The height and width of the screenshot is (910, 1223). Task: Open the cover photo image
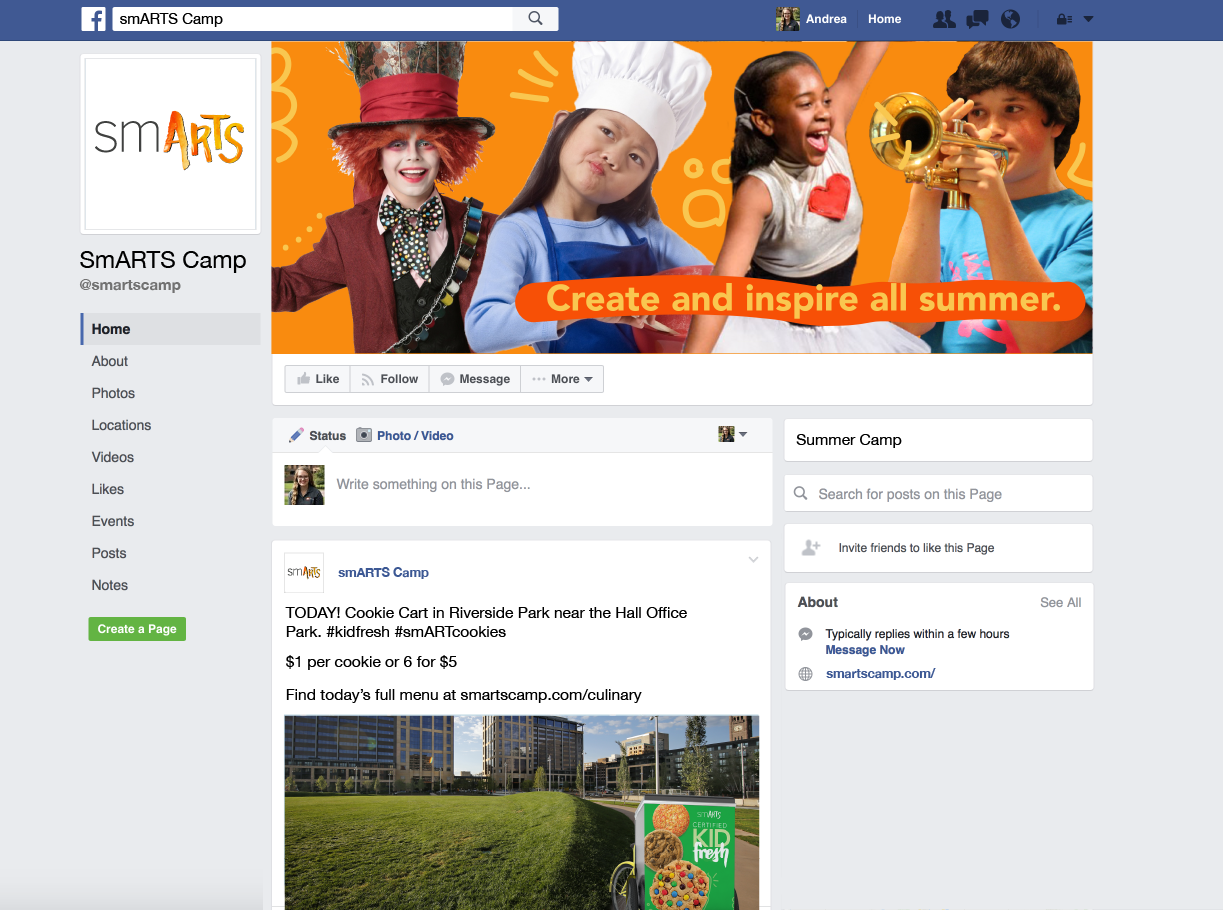pyautogui.click(x=682, y=197)
